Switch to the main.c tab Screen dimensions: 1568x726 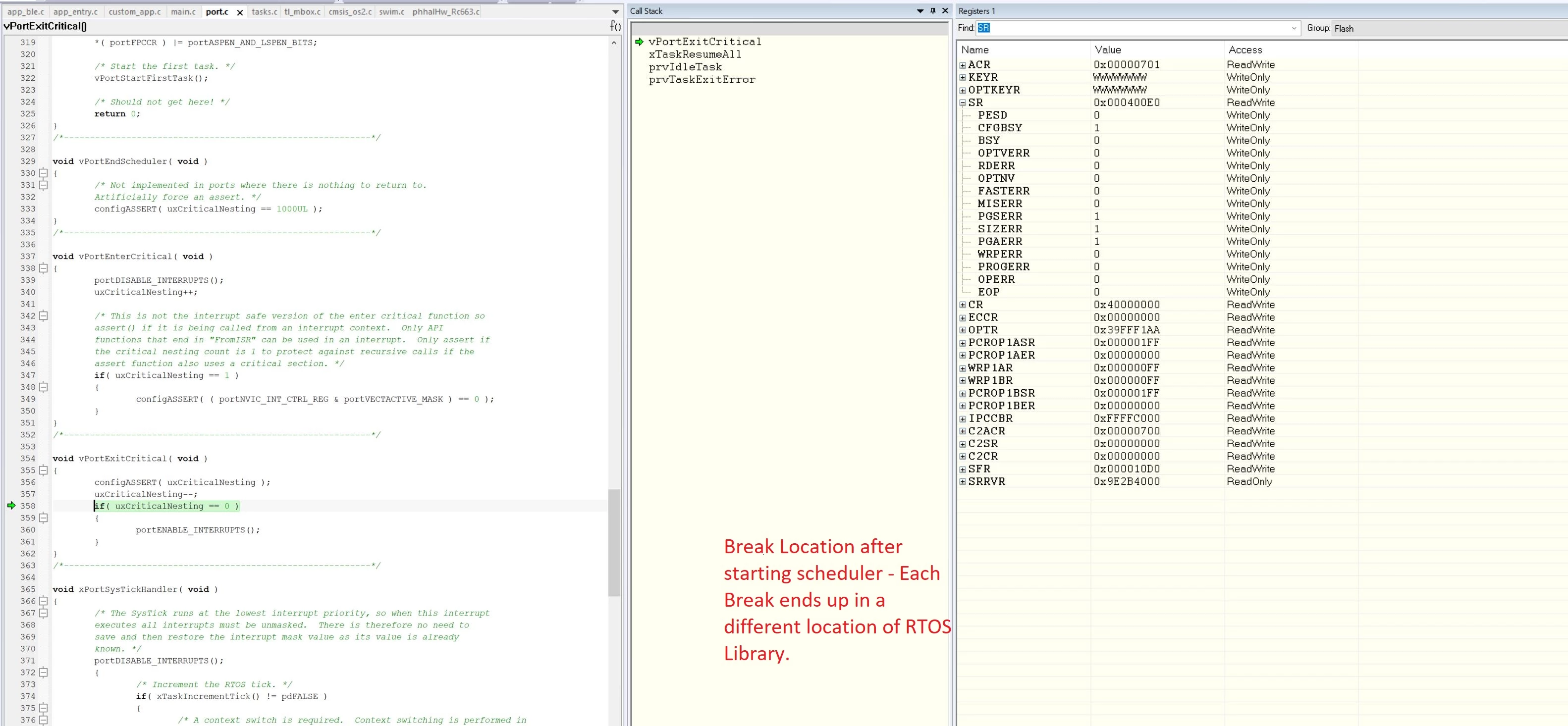click(183, 11)
